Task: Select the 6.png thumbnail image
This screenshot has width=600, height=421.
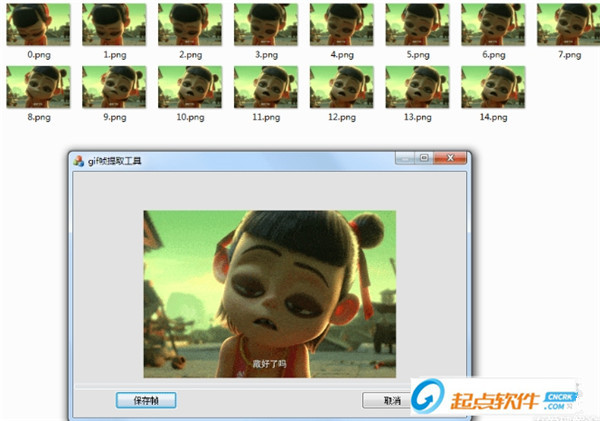Action: (x=493, y=24)
